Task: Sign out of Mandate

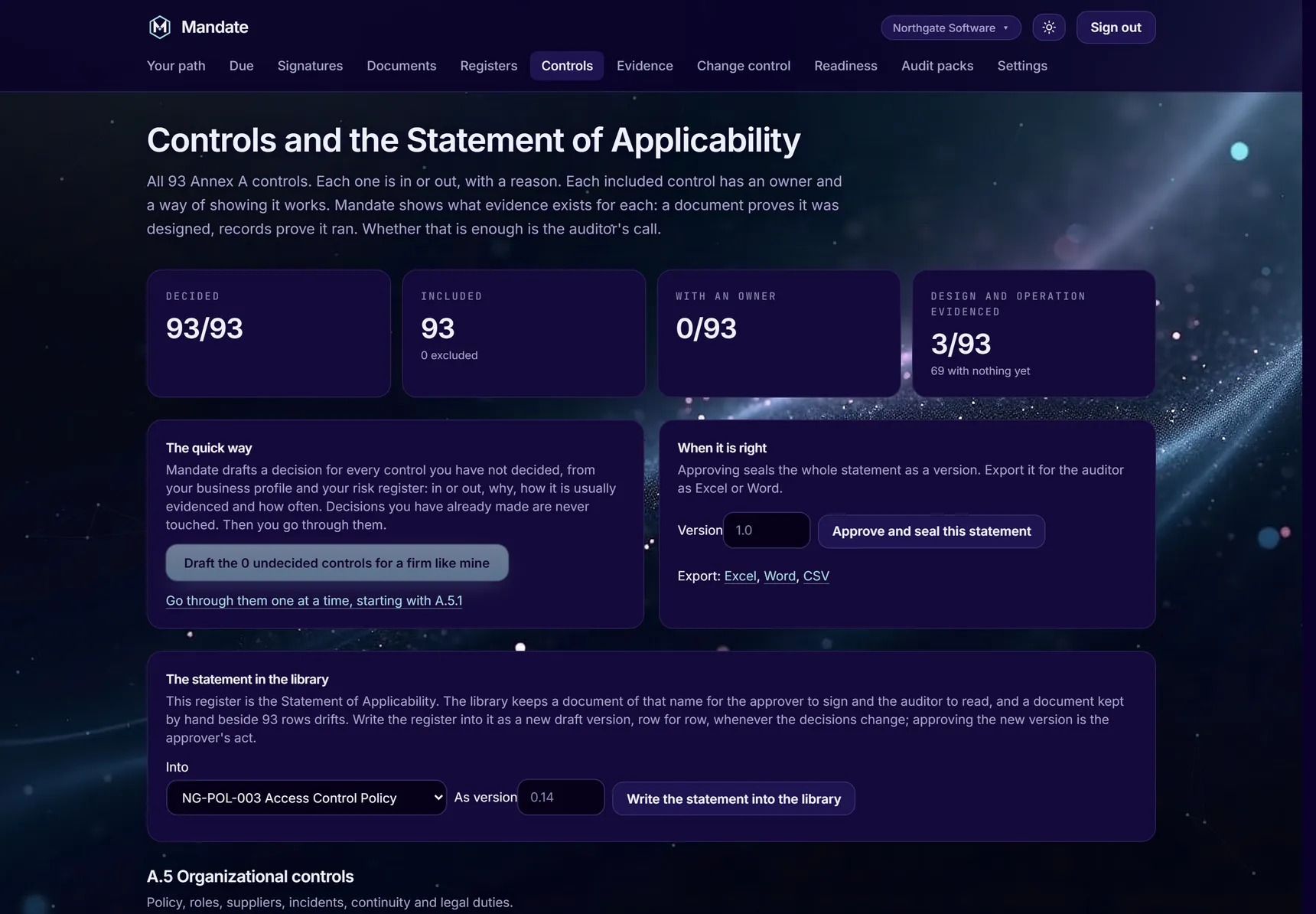Action: 1116,28
